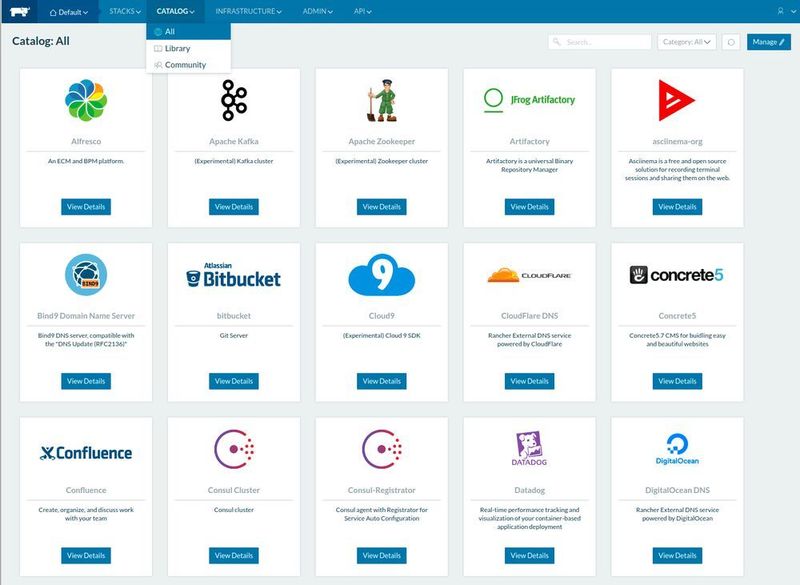View Details for Apache Zookeeper
The height and width of the screenshot is (585, 800).
[382, 207]
